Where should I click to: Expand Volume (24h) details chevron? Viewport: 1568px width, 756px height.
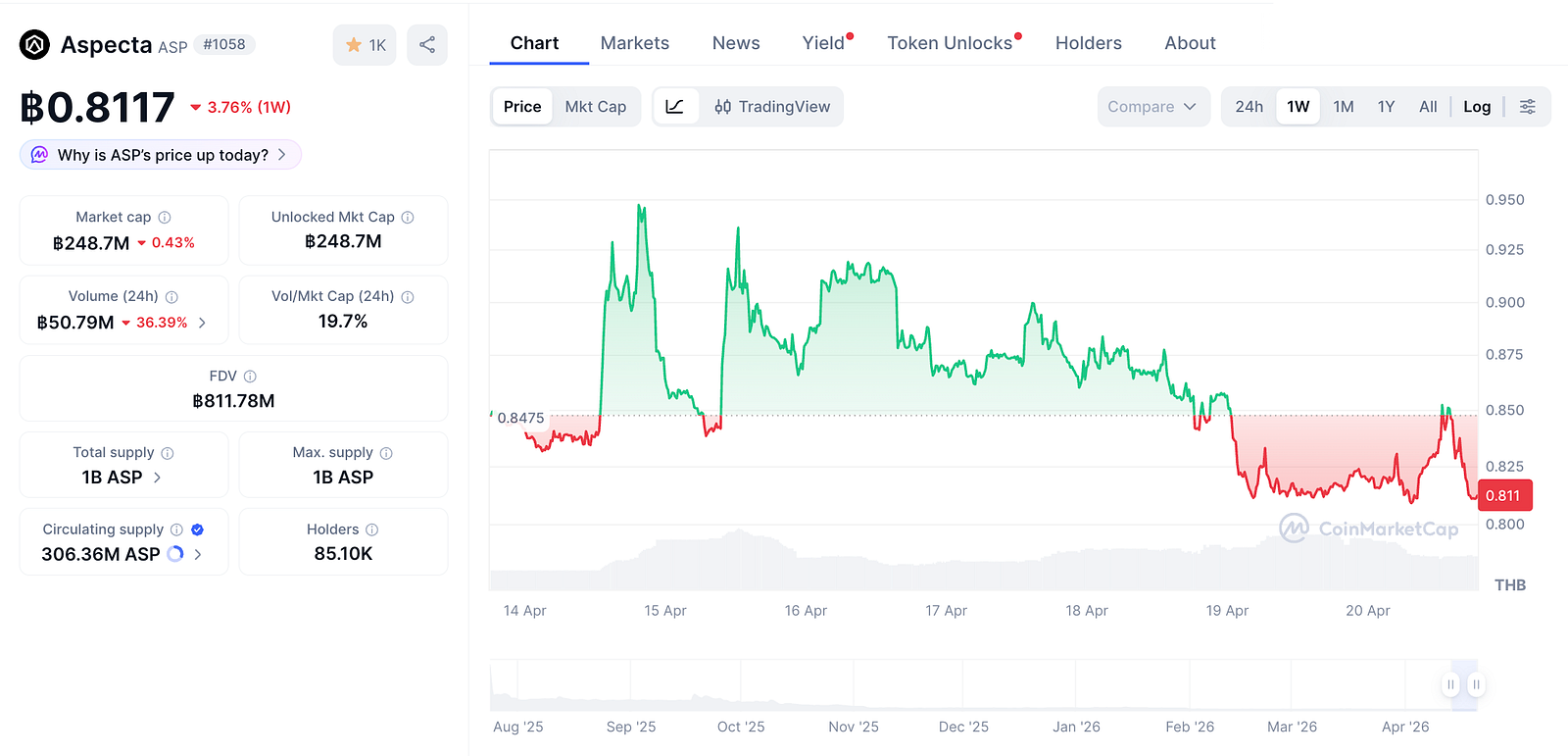(202, 323)
